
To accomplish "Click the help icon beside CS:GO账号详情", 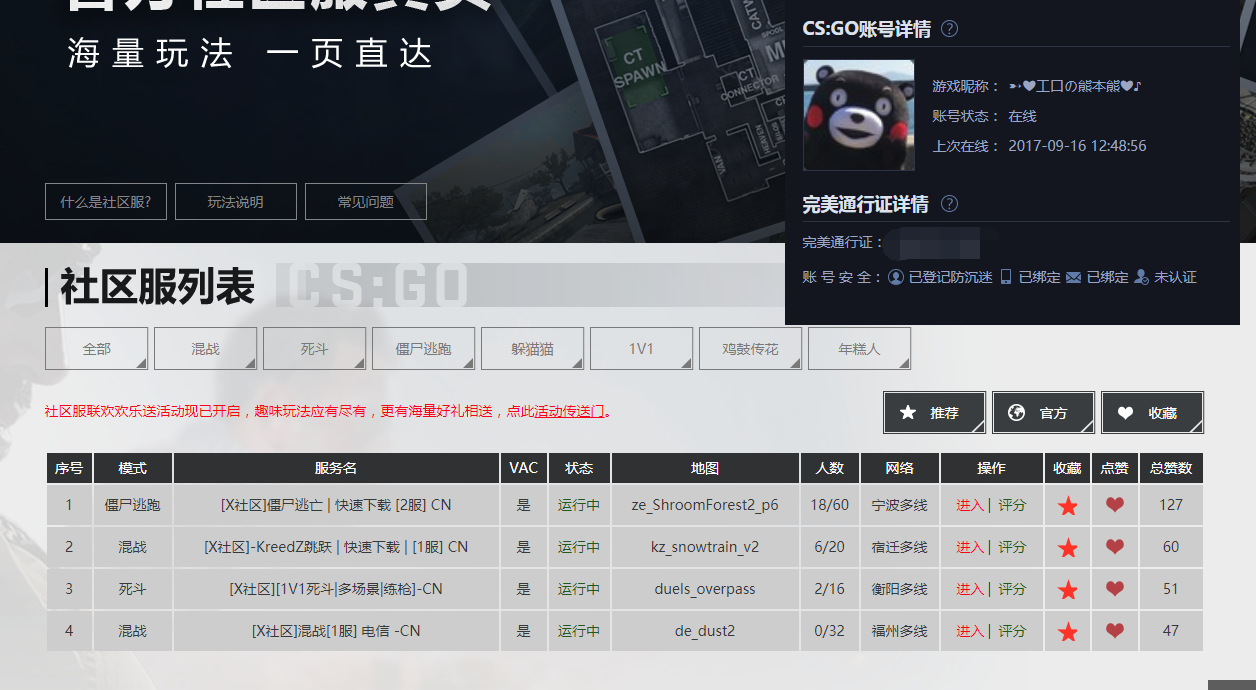I will tap(948, 29).
